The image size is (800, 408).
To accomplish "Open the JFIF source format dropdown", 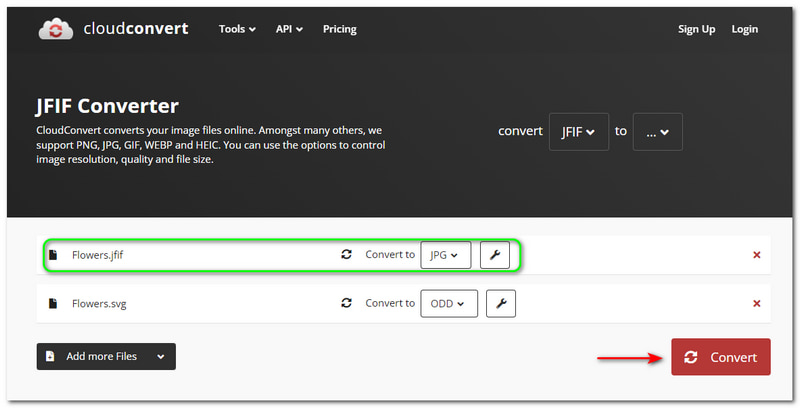I will [578, 132].
